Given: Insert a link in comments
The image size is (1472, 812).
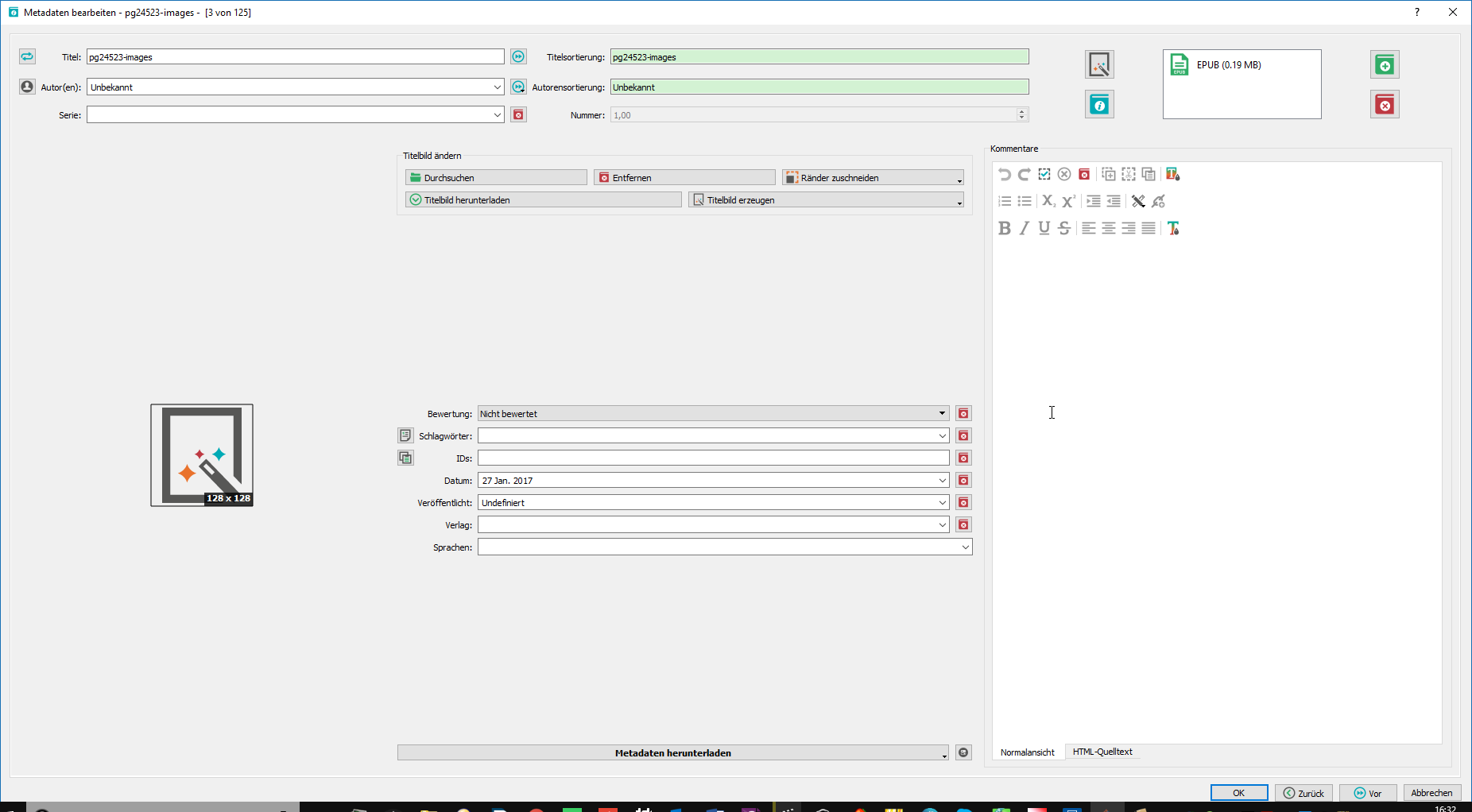Looking at the screenshot, I should coord(1158,201).
